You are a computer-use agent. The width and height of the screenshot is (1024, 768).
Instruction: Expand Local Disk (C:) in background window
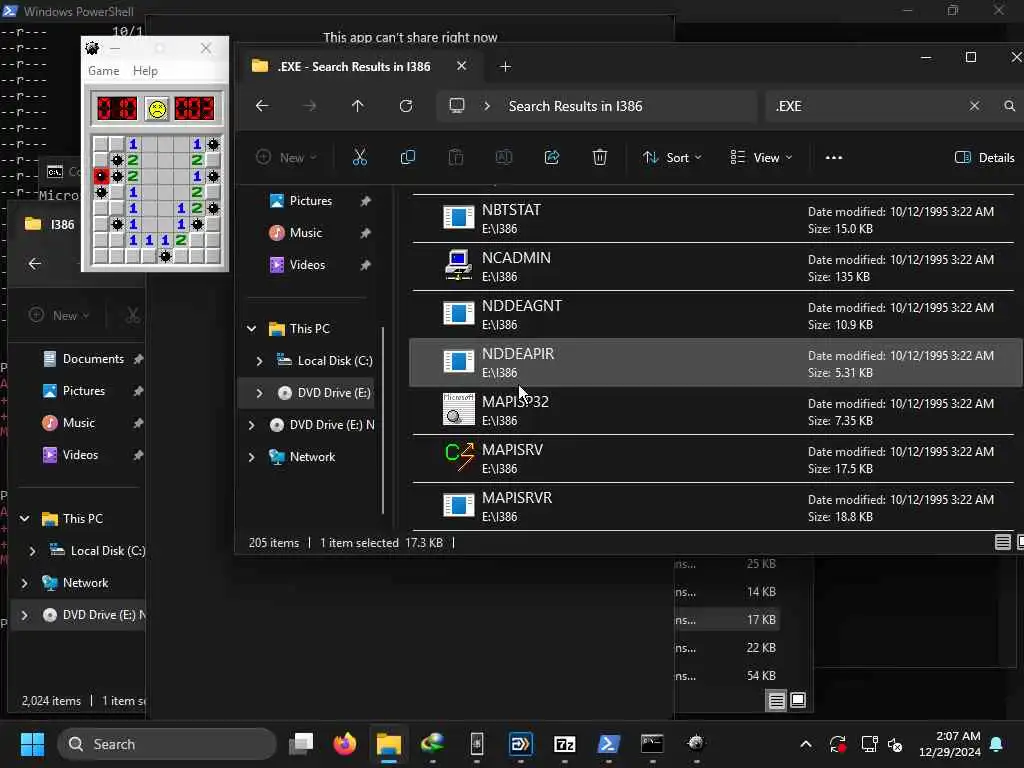point(33,551)
